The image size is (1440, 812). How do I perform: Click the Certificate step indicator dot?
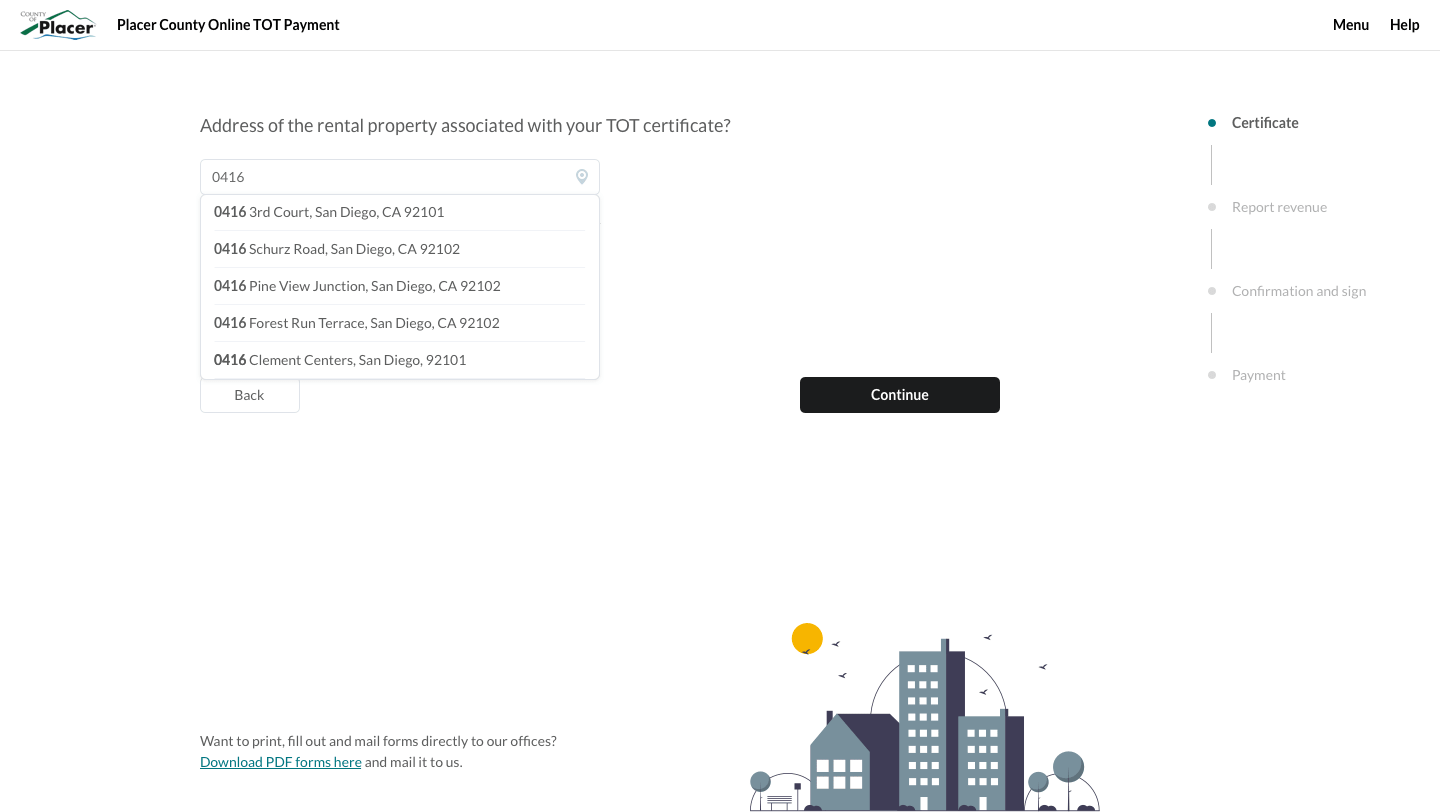1211,122
